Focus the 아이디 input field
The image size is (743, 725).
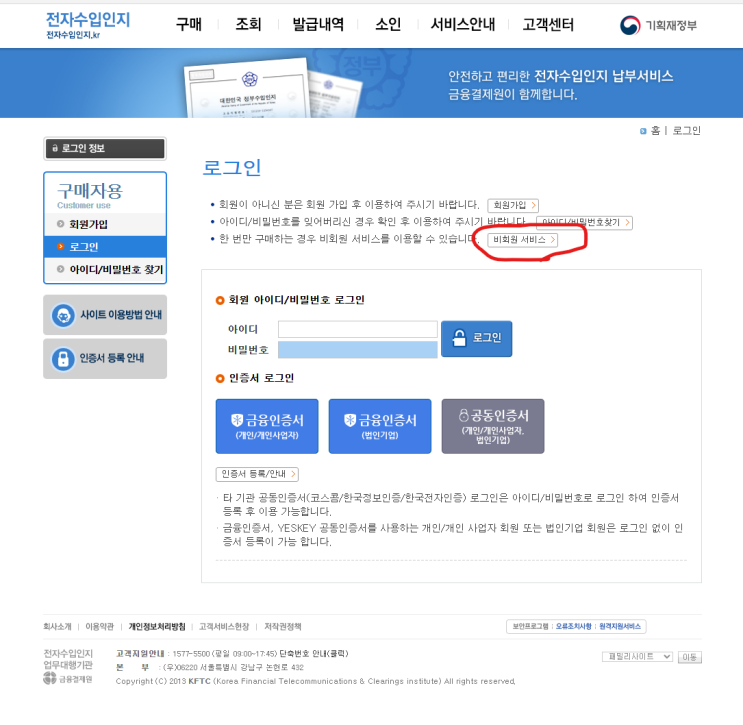pos(358,329)
